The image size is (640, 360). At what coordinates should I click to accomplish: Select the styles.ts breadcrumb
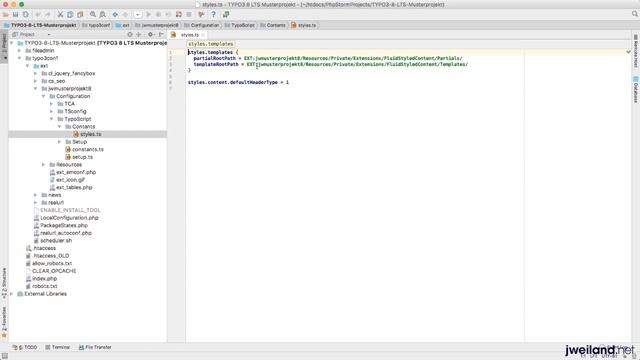point(304,25)
